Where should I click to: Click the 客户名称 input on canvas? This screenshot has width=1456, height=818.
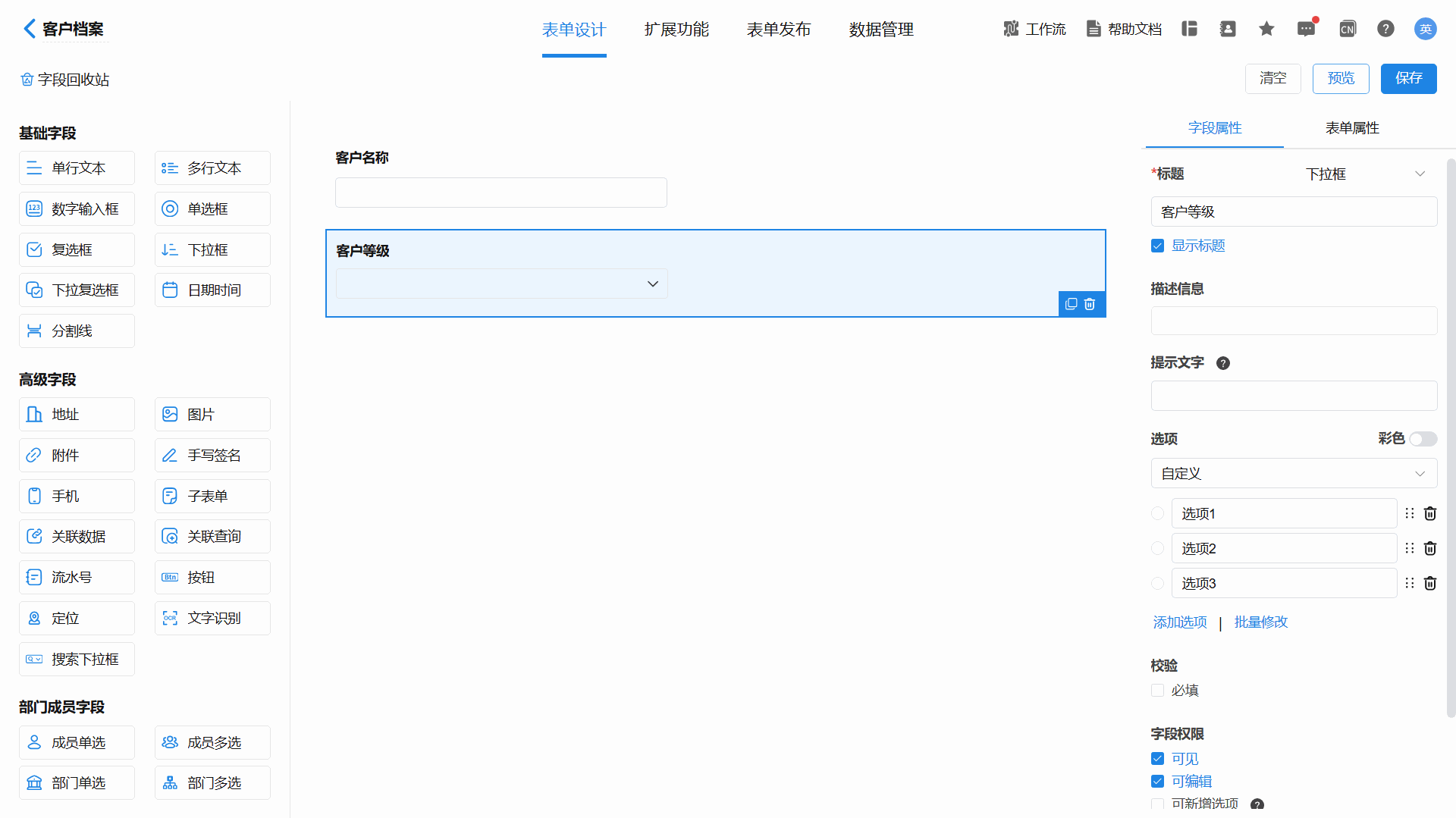click(501, 193)
